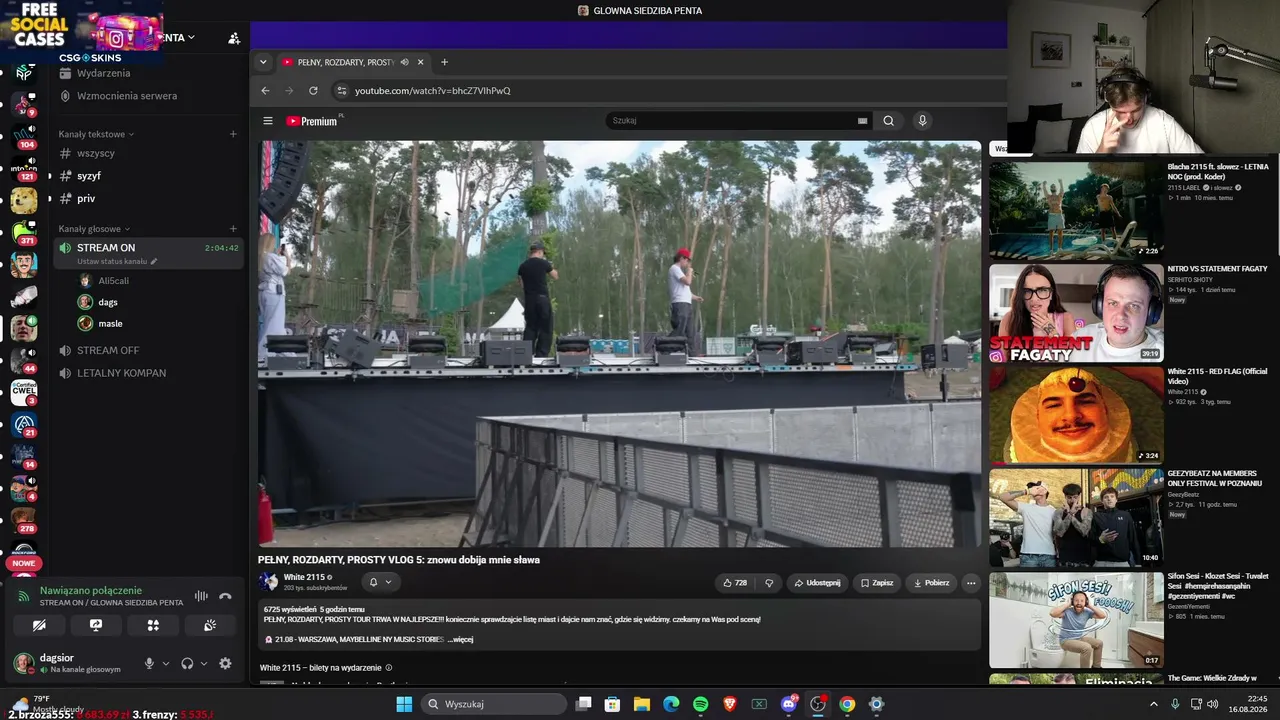Turn on the camera in Discord

[x=39, y=625]
